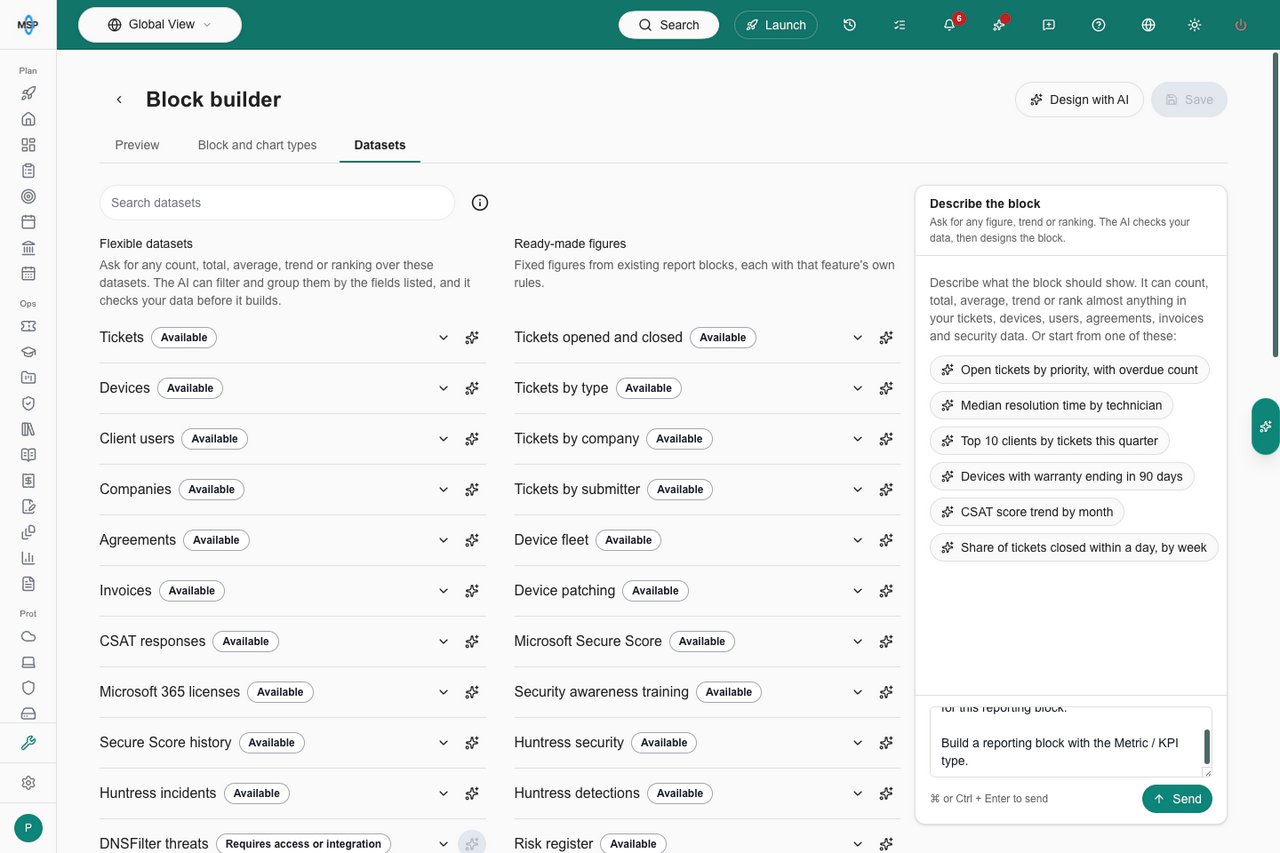Go to home icon in left sidebar
Image resolution: width=1280 pixels, height=853 pixels.
28,119
